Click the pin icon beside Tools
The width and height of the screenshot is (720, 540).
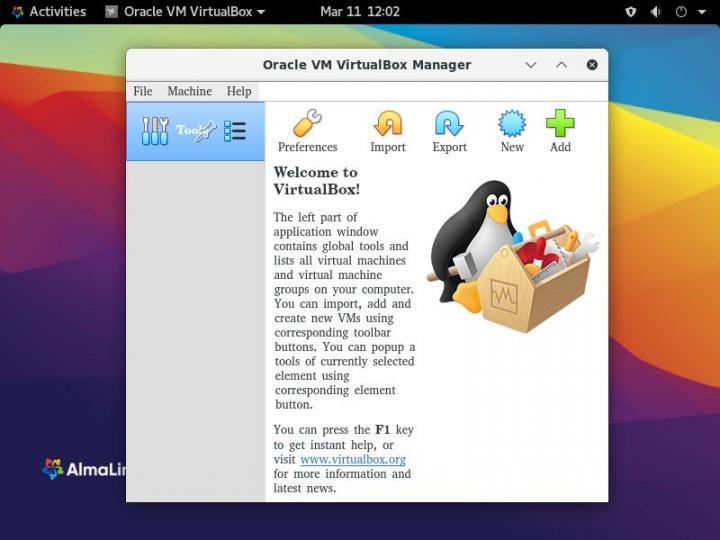204,131
